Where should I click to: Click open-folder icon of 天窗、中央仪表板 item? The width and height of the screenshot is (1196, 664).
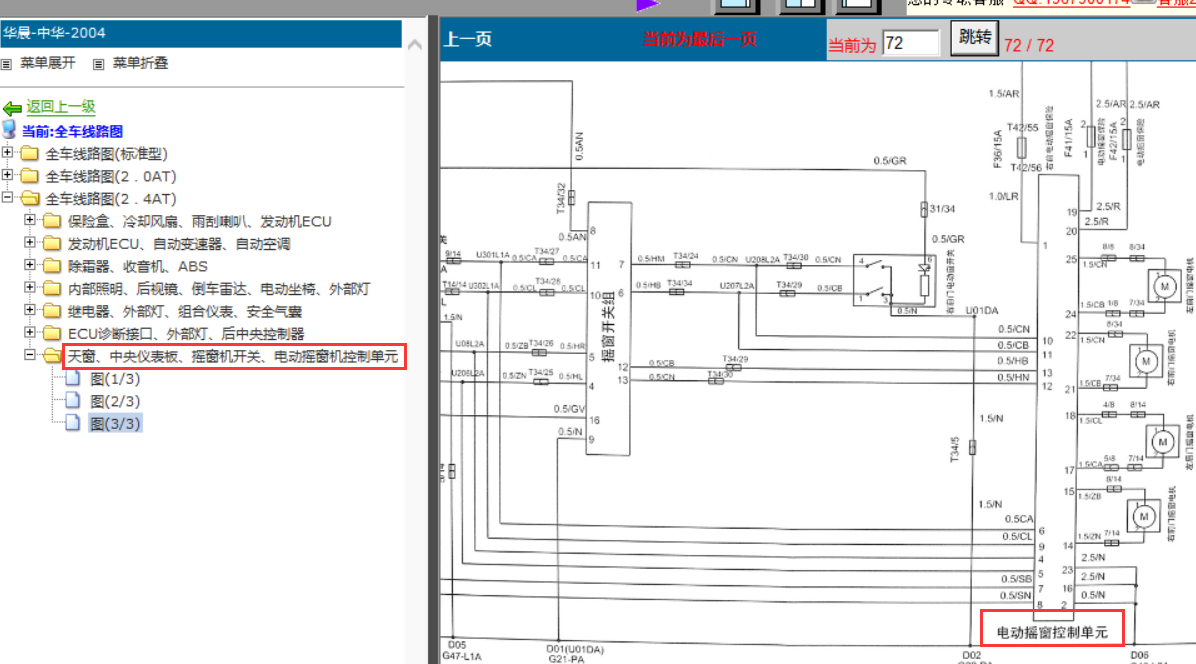(x=52, y=356)
